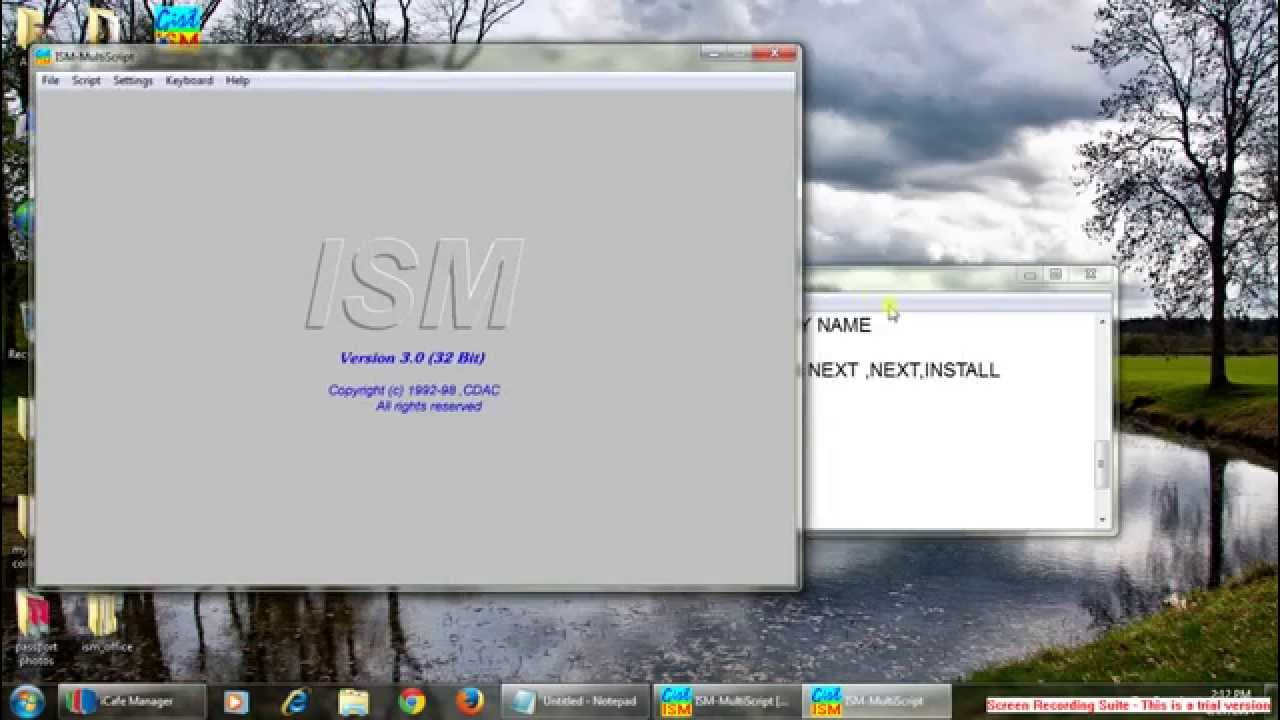The width and height of the screenshot is (1280, 720).
Task: Minimize the ISM-MultiScript window
Action: (x=714, y=52)
